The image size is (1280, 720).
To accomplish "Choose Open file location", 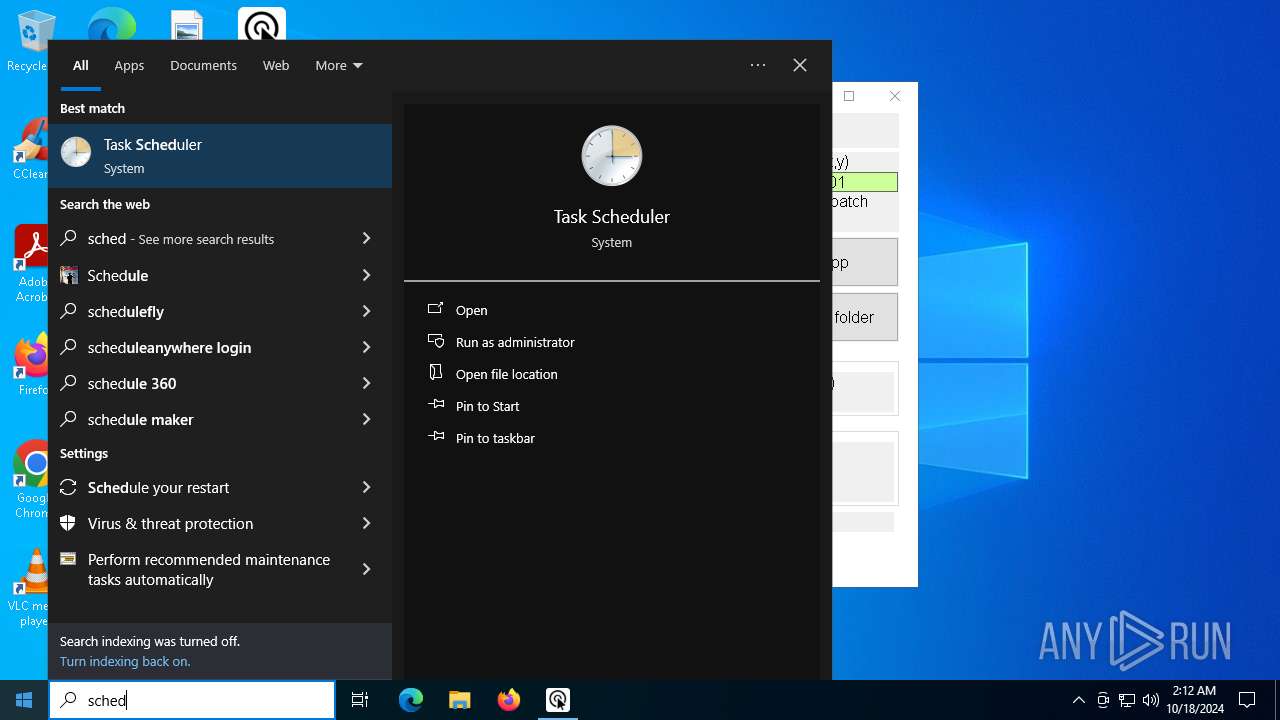I will click(x=507, y=374).
